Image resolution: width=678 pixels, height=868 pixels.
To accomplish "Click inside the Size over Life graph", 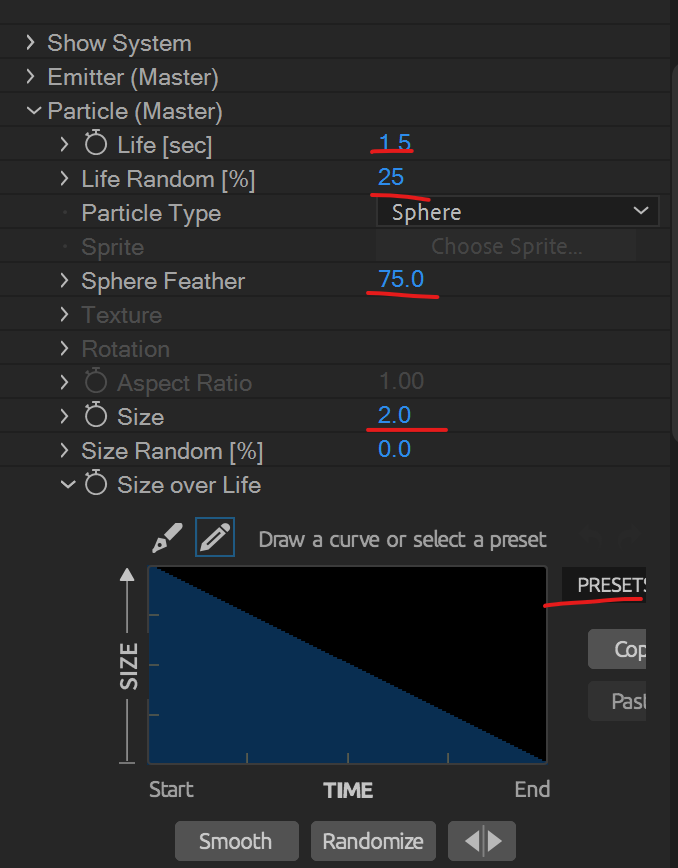I will point(347,665).
